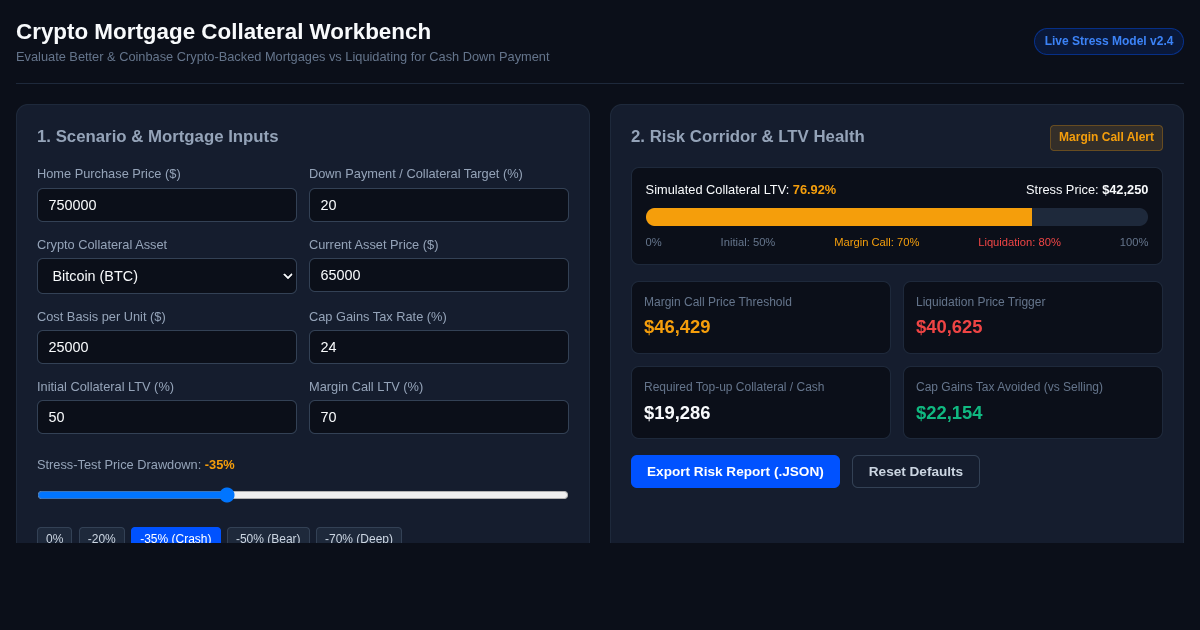Click the '2. Risk Corridor & LTV Health' heading

(748, 137)
